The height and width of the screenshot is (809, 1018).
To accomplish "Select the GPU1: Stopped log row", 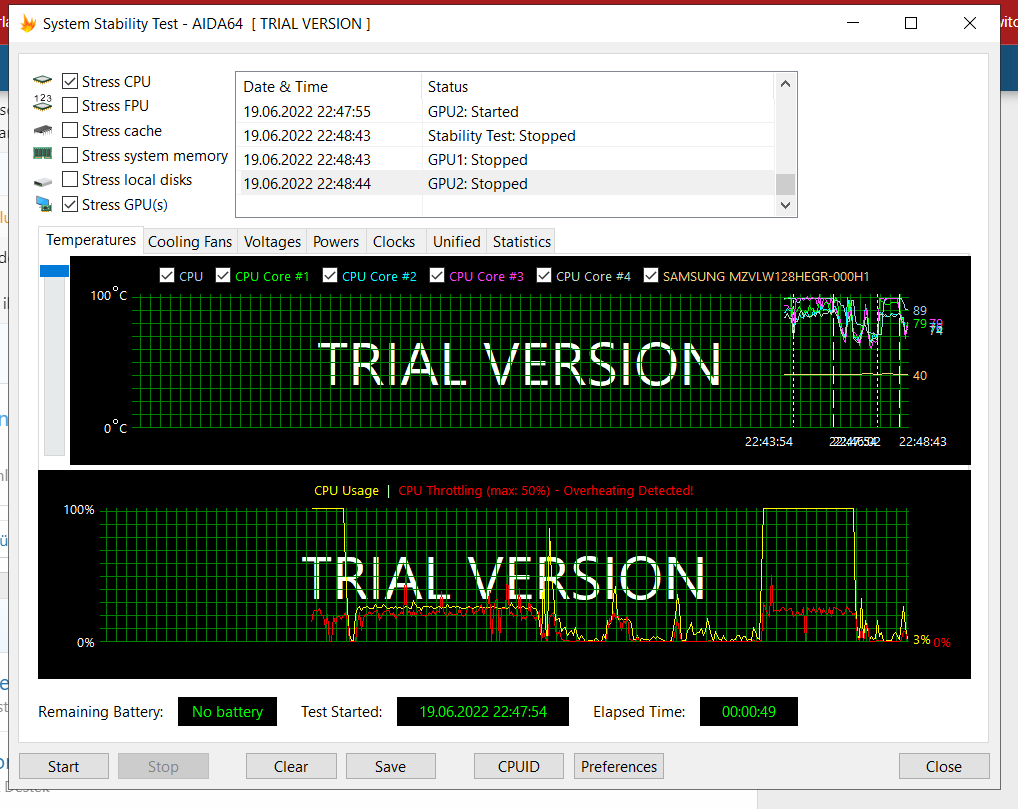I will 506,160.
